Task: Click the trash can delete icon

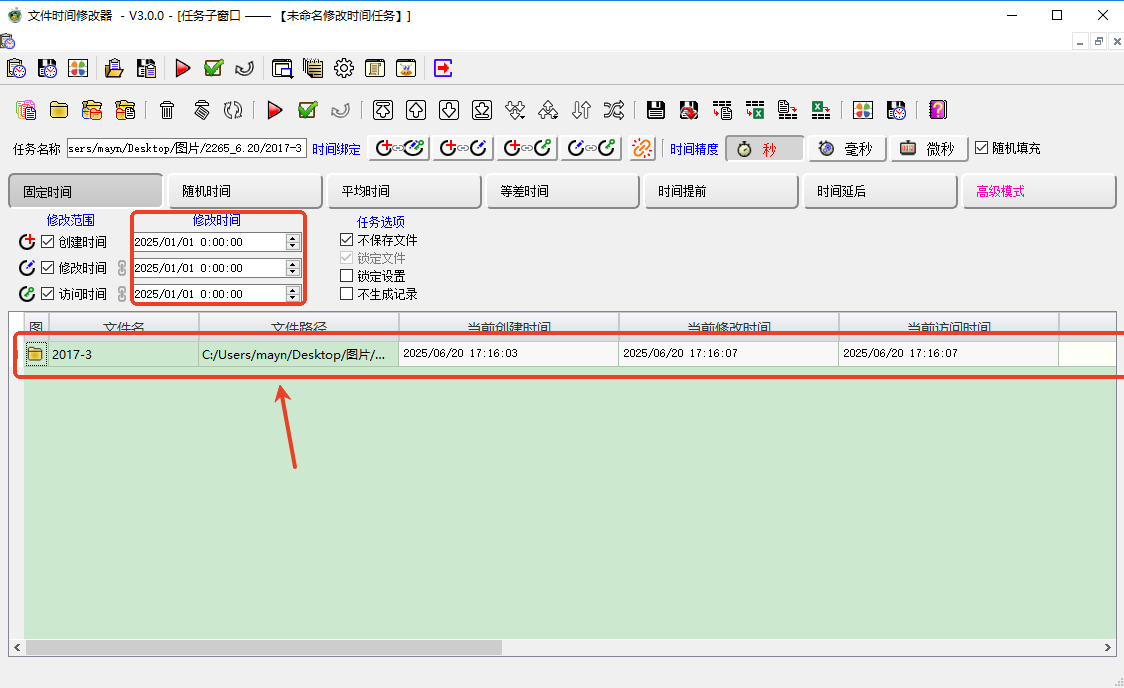Action: [167, 110]
